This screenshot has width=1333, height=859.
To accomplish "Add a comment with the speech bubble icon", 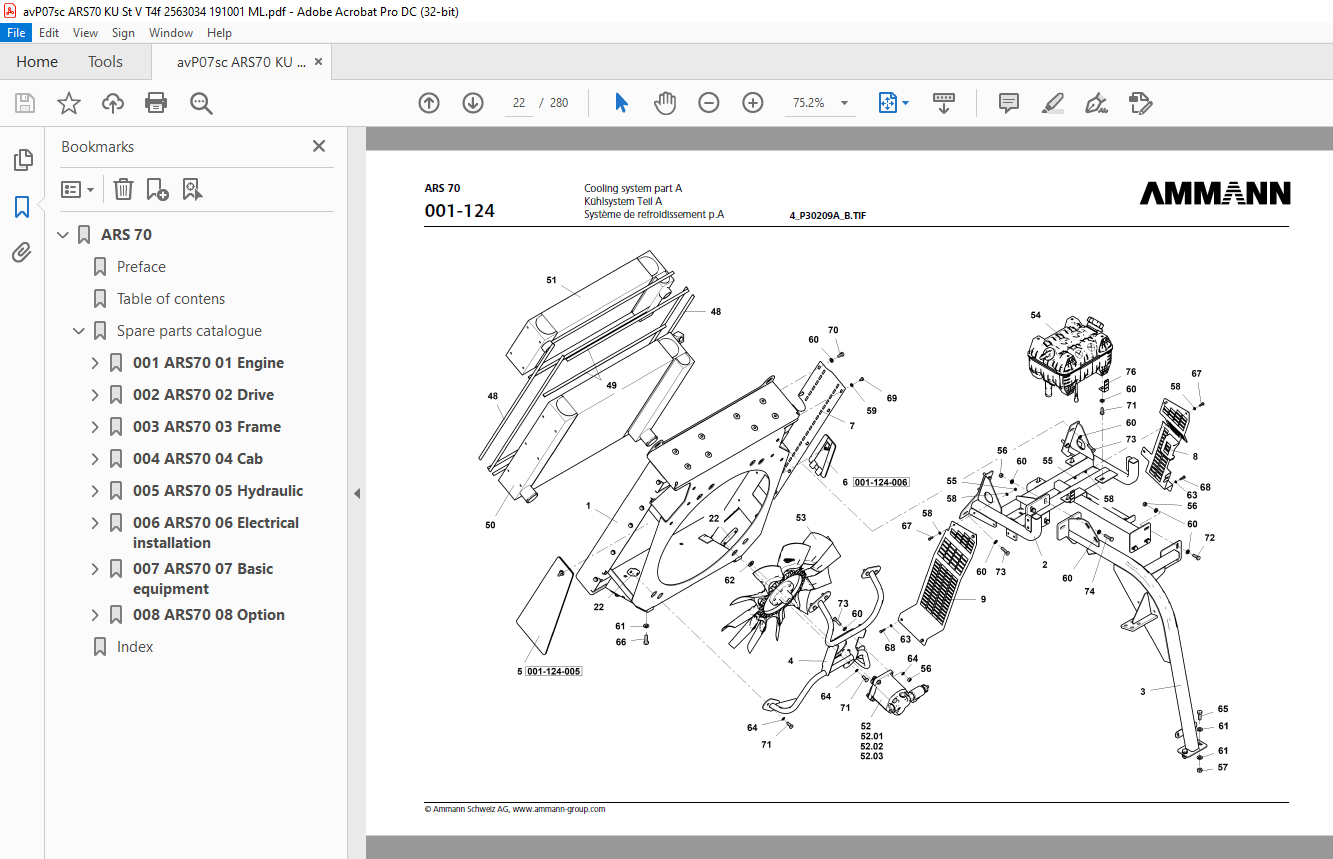I will tap(1009, 103).
